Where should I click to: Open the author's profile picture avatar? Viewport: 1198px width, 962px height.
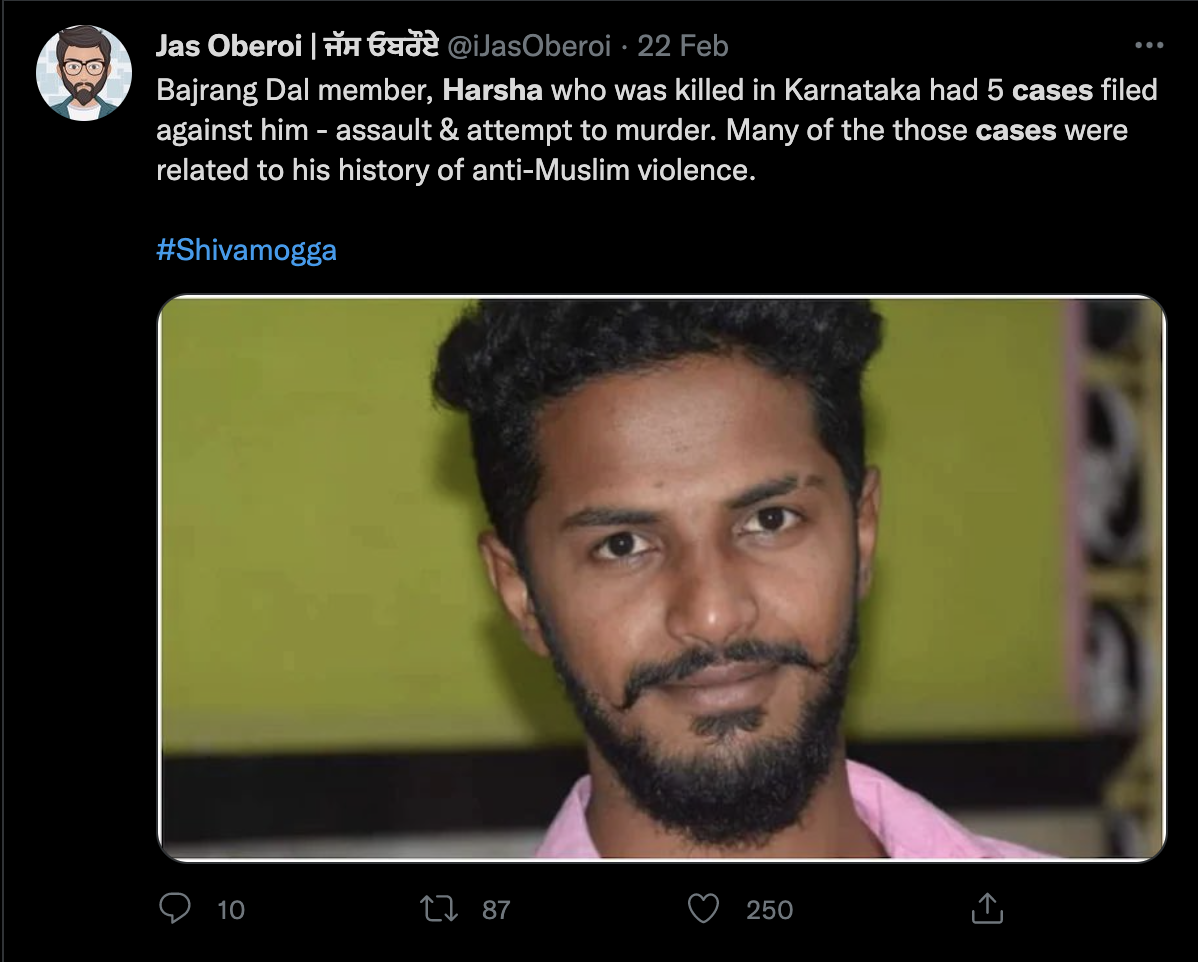[84, 73]
